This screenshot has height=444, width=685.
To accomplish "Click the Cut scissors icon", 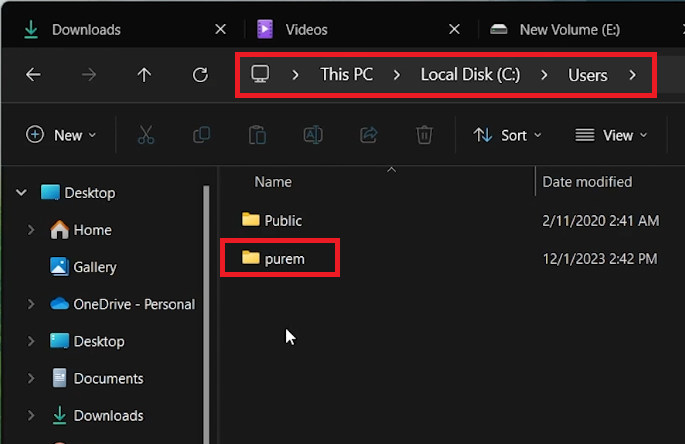I will pos(145,135).
